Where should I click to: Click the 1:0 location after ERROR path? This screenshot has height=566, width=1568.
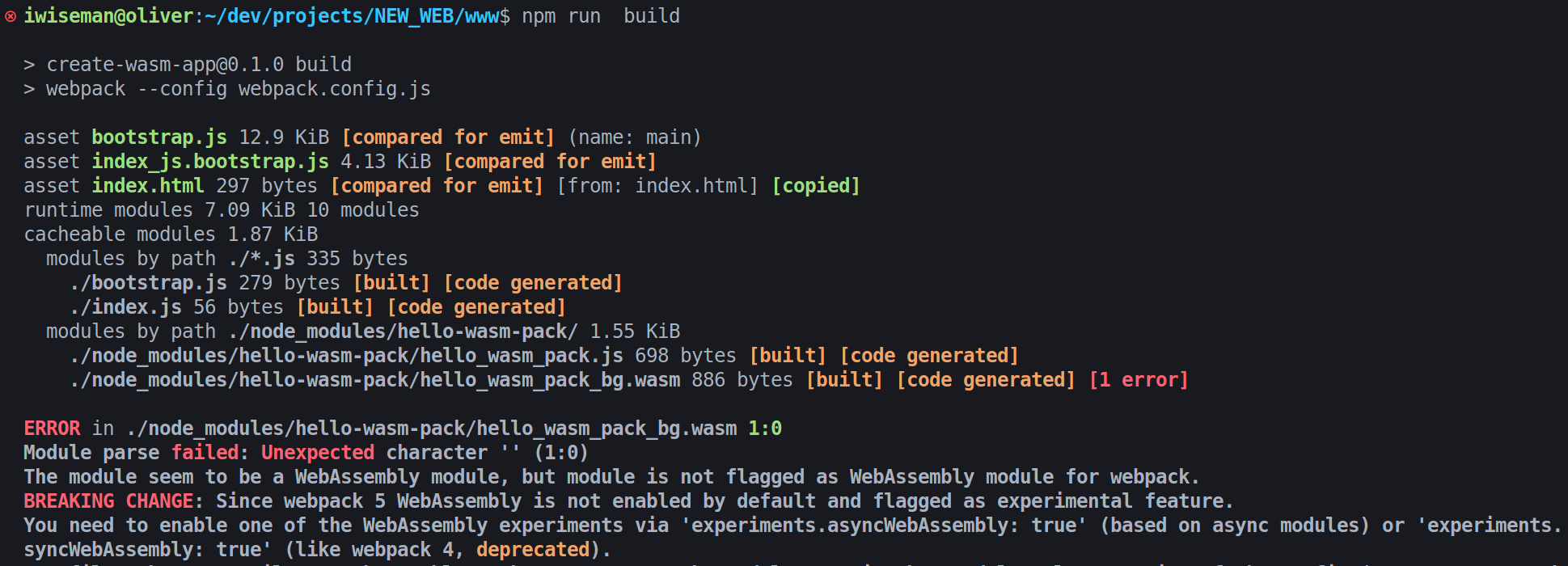[x=764, y=429]
